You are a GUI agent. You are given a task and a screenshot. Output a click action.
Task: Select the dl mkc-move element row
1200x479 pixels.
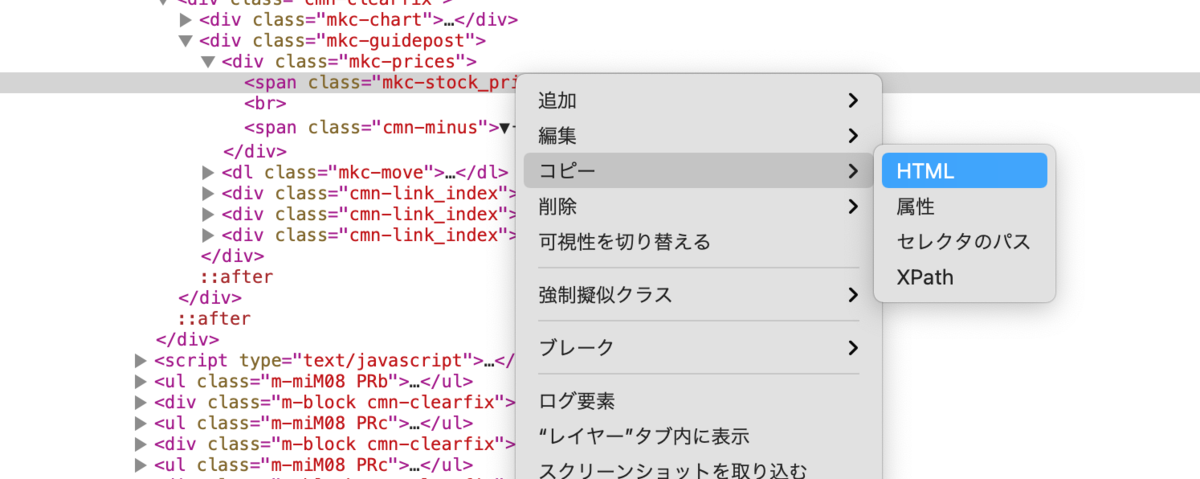[x=365, y=173]
